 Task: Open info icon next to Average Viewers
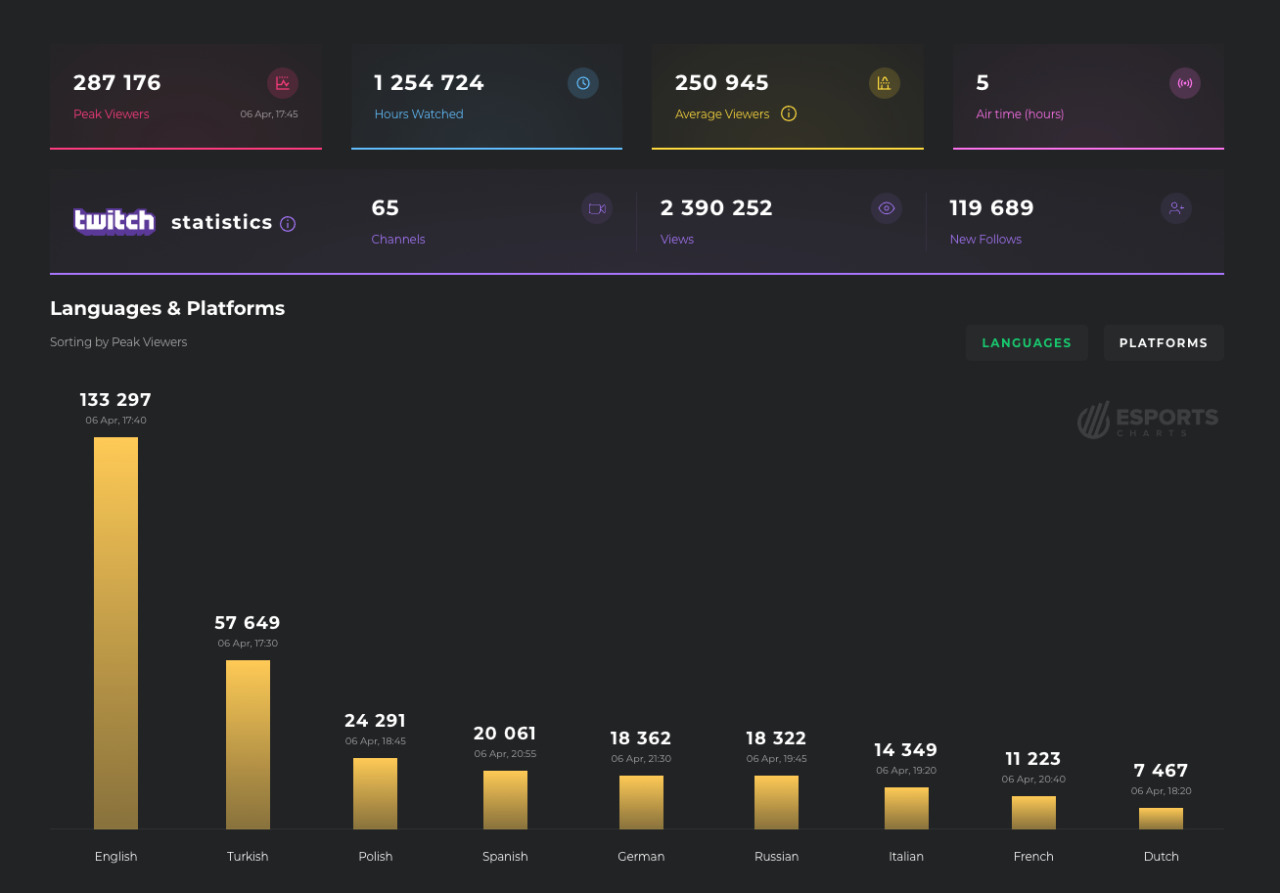[789, 114]
